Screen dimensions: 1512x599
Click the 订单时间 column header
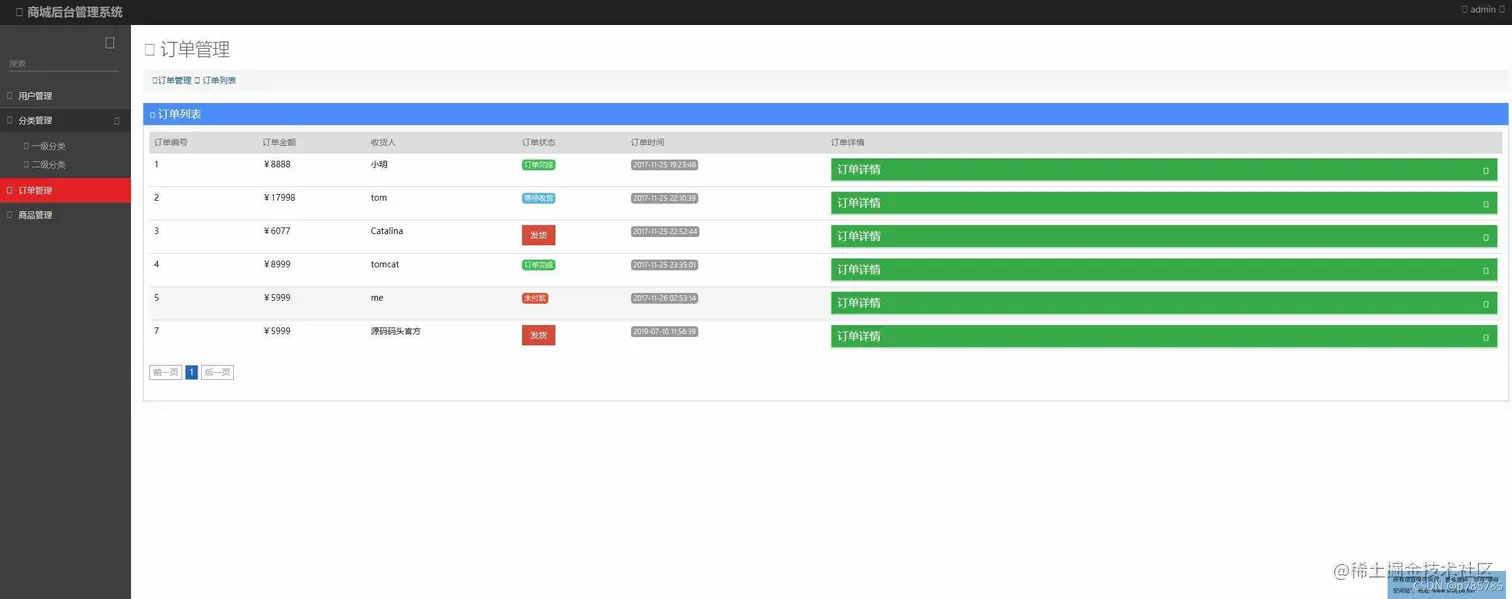647,142
